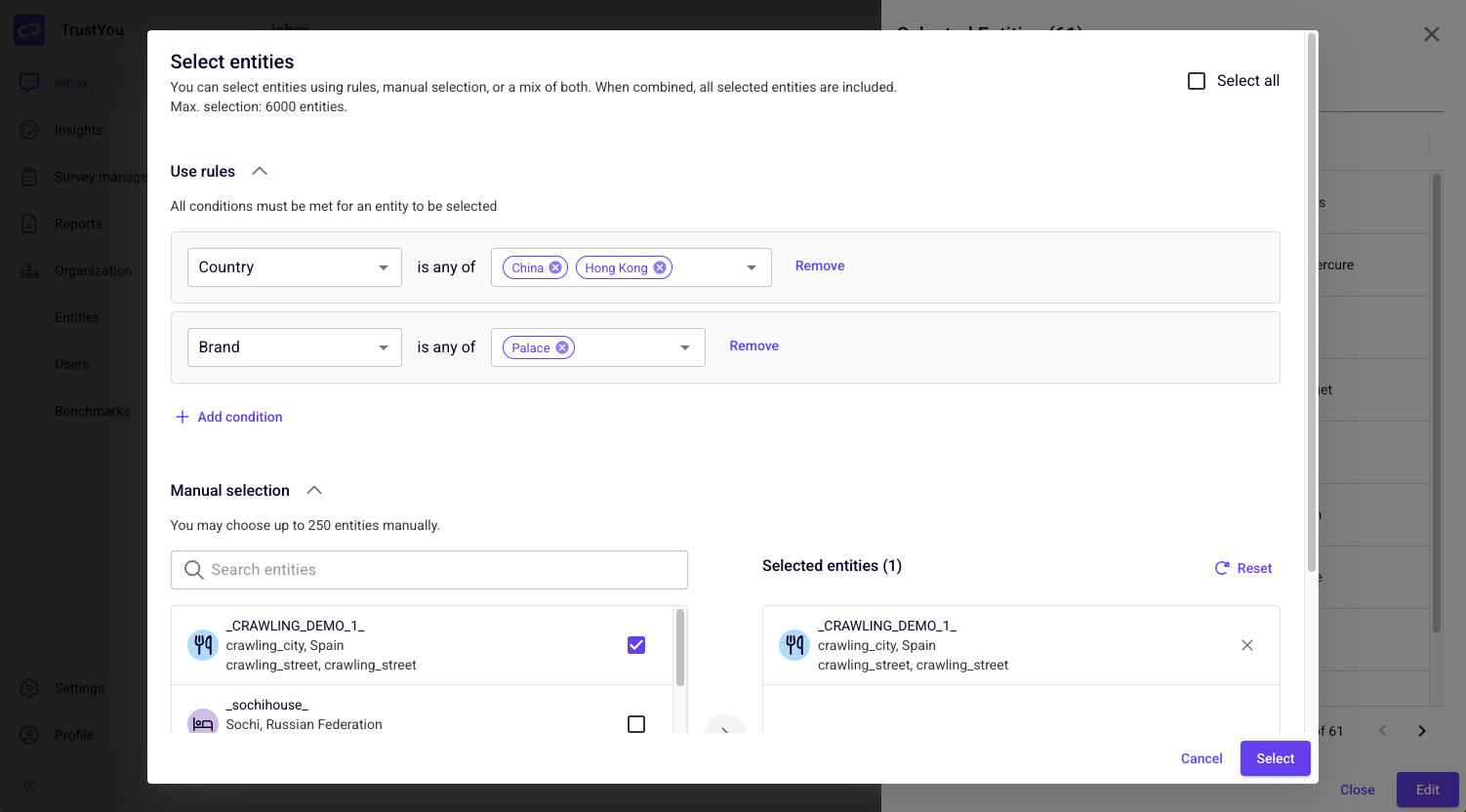Click the dialog's vertical scrollbar
The height and width of the screenshot is (812, 1466).
[1312, 303]
